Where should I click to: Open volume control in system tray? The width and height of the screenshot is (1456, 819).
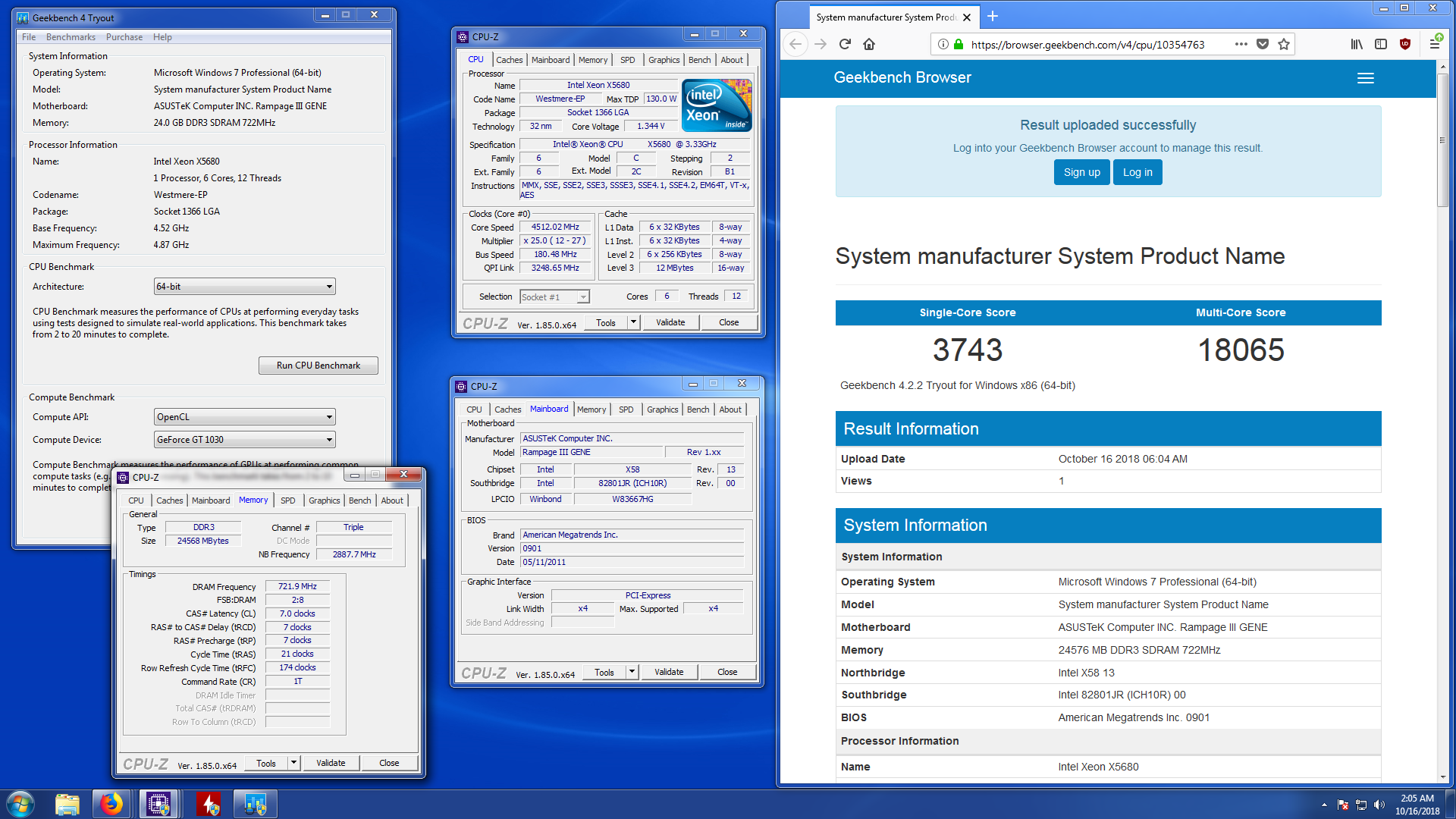[1379, 805]
